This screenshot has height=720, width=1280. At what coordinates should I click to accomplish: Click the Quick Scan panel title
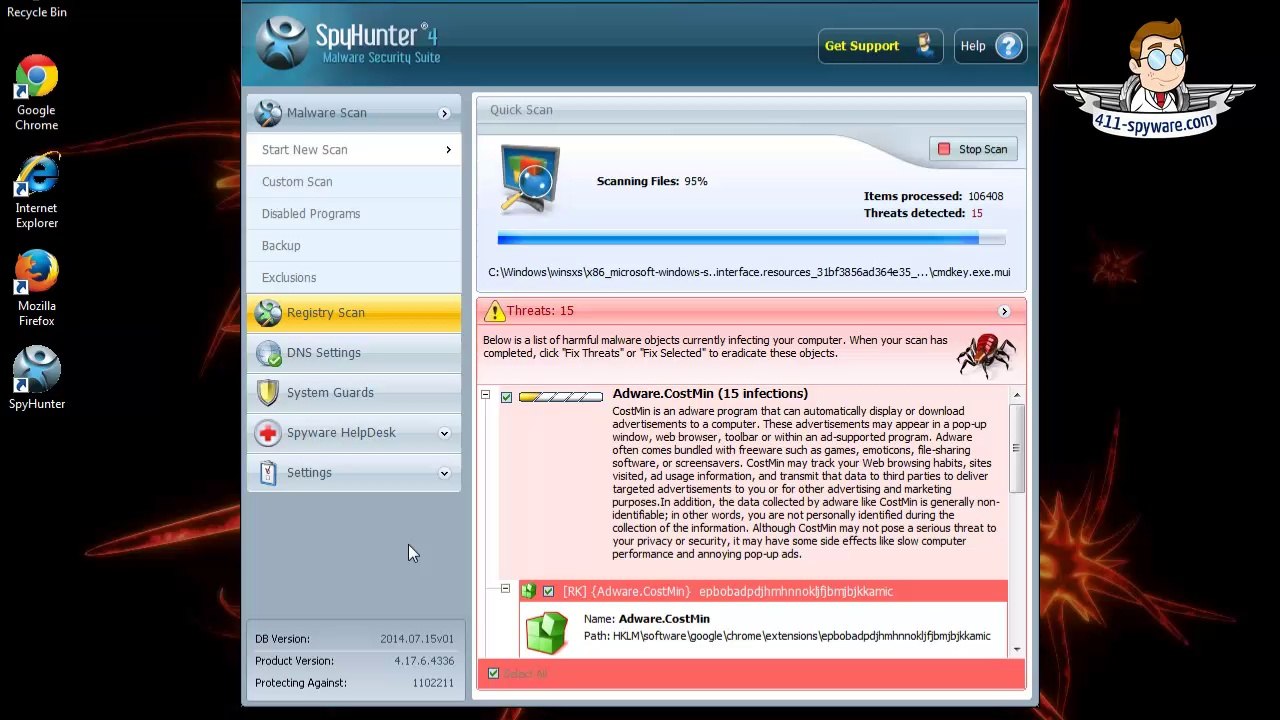pyautogui.click(x=521, y=110)
